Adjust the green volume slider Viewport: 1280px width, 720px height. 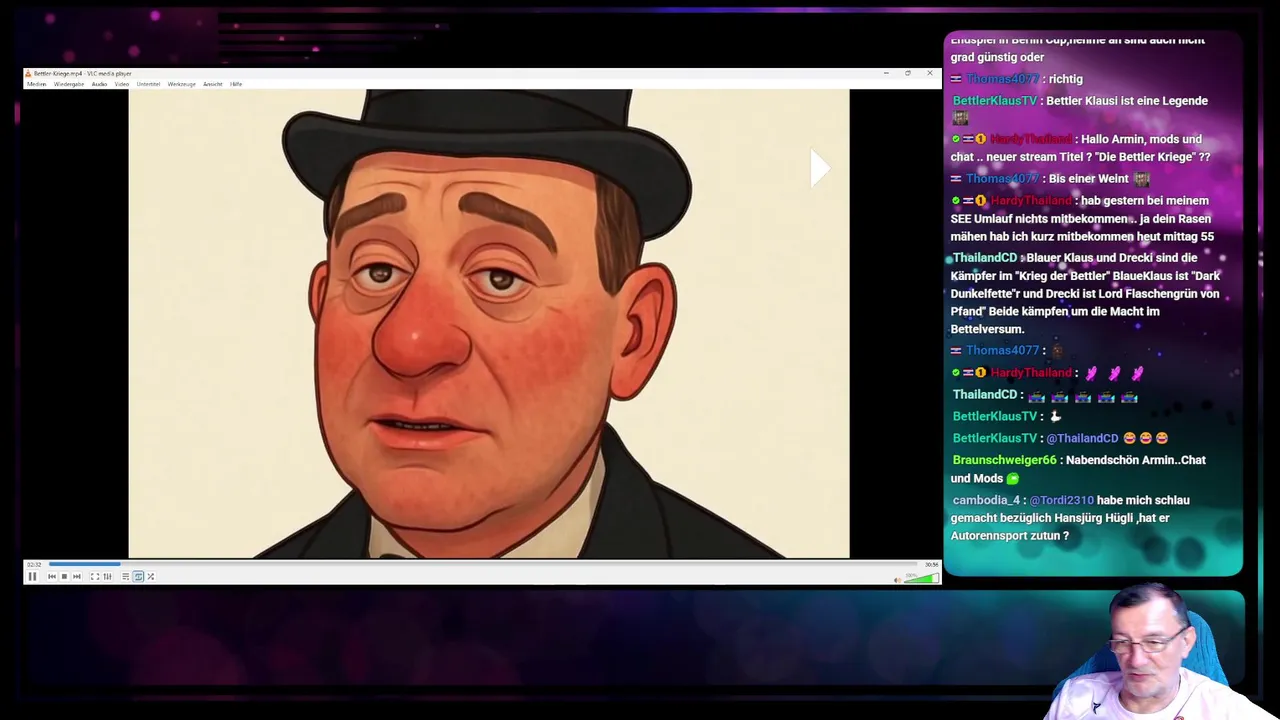921,578
